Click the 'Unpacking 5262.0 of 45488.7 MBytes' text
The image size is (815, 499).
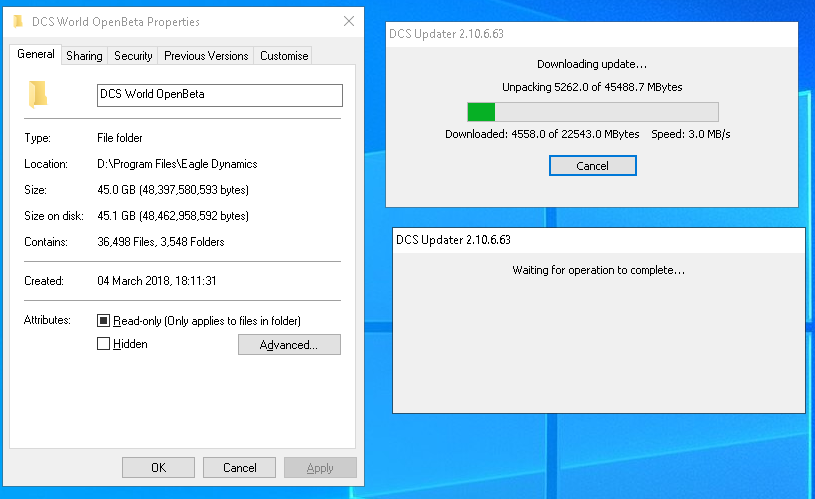[x=592, y=87]
